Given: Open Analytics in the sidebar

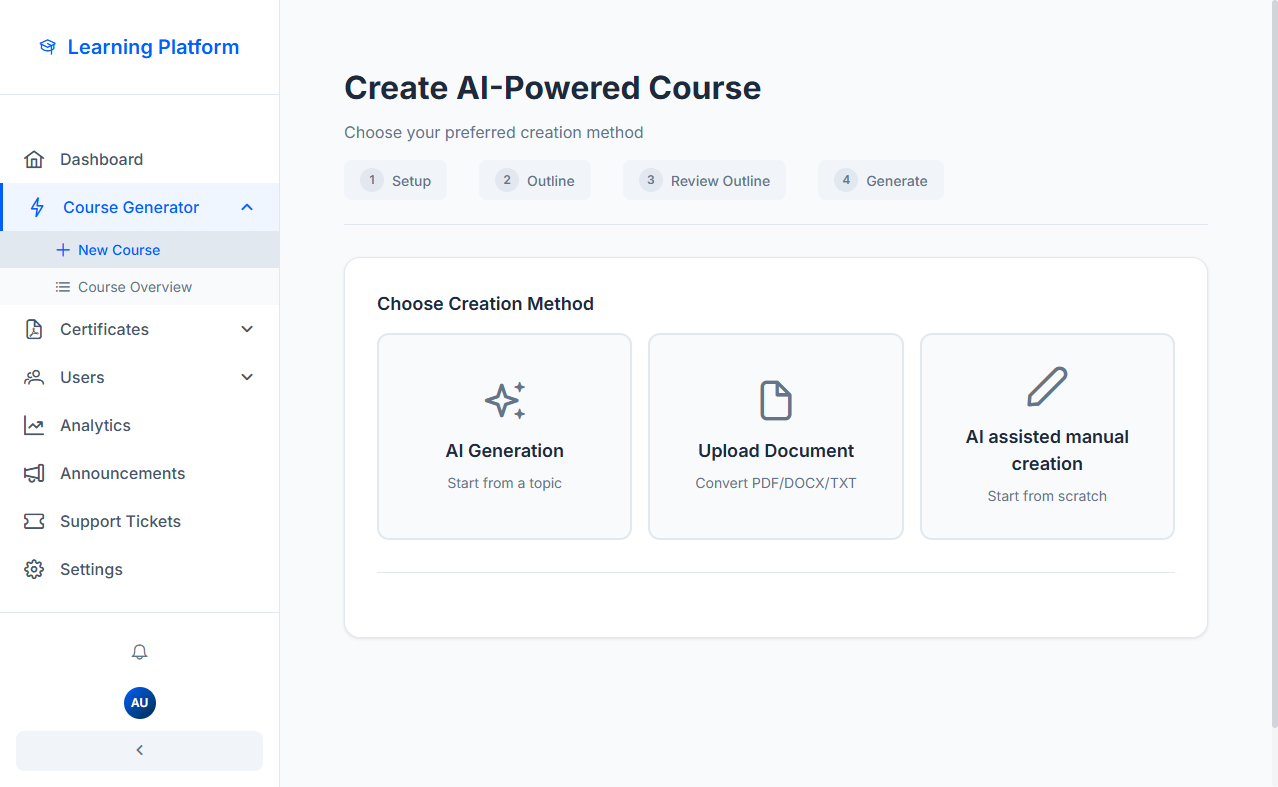Looking at the screenshot, I should click(x=95, y=426).
